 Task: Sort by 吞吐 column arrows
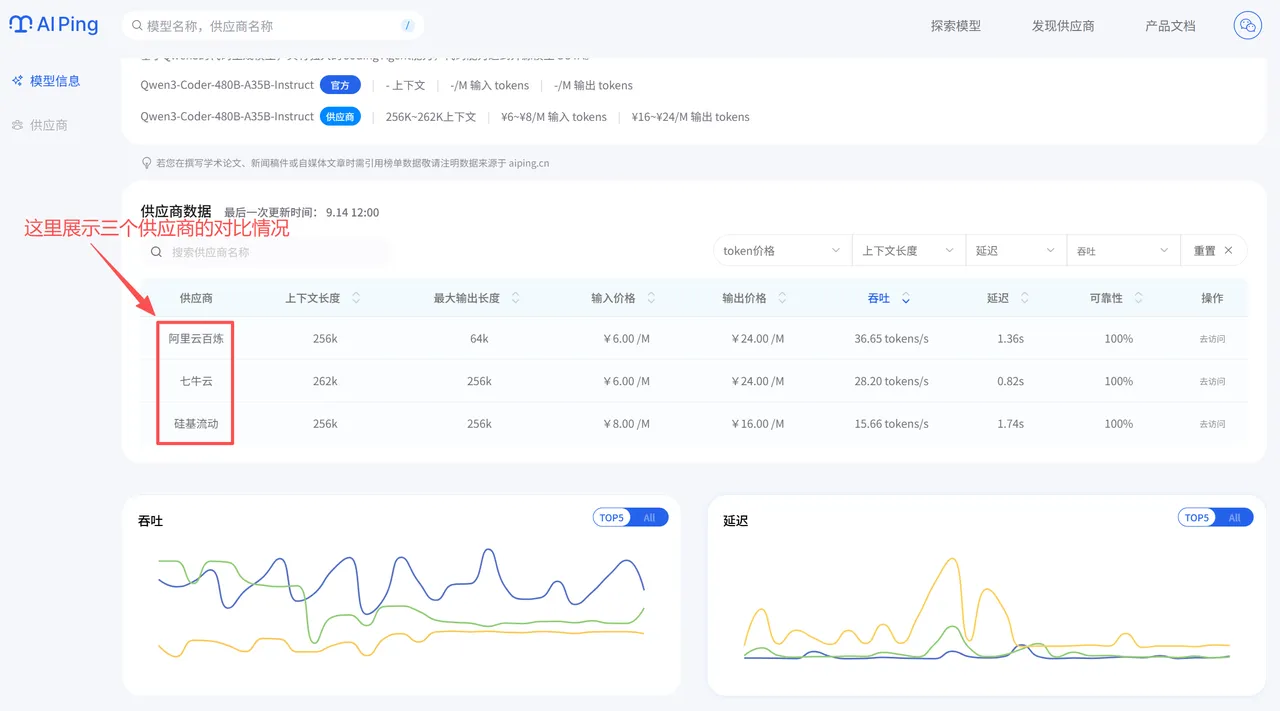905,298
